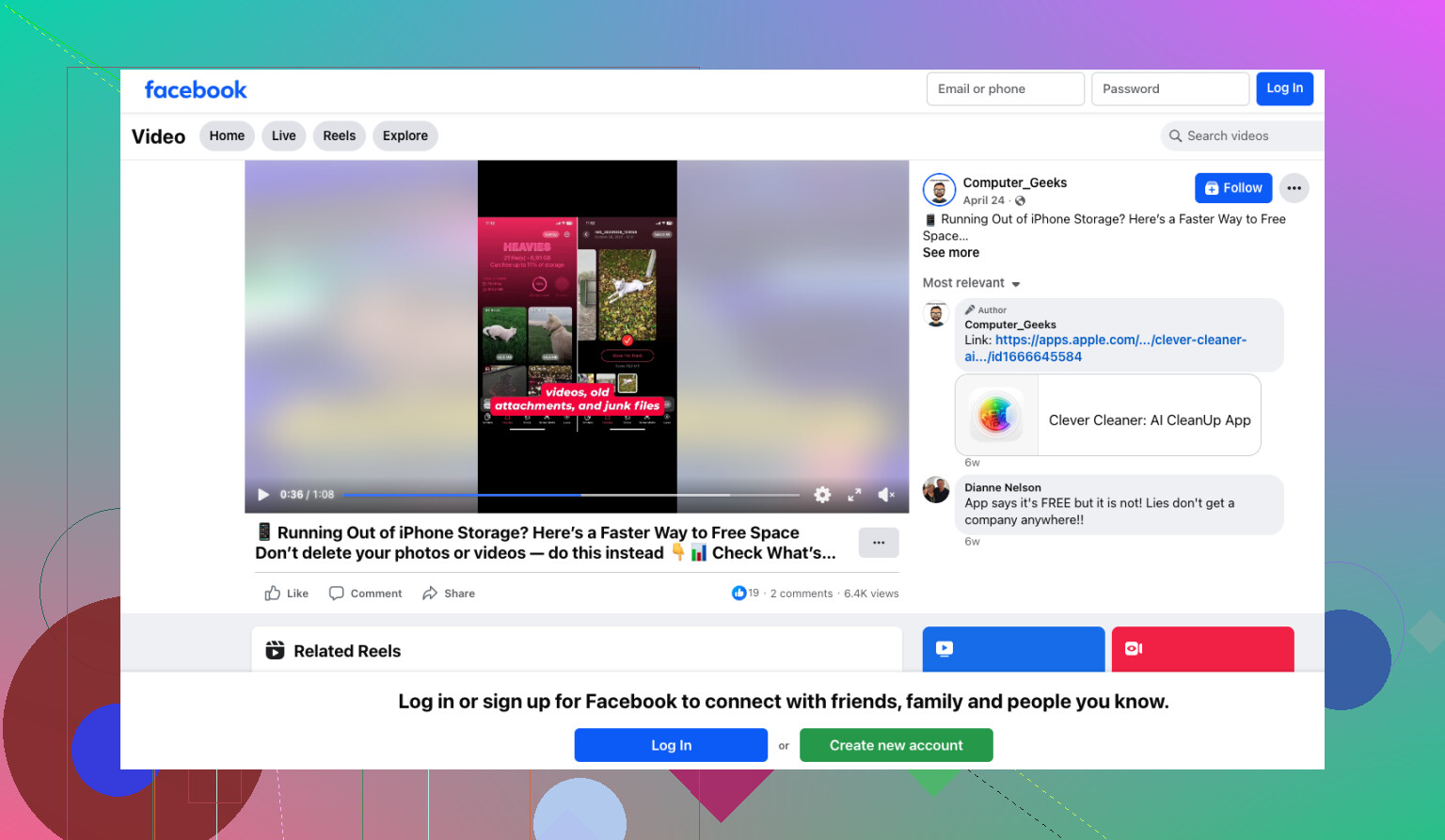The width and height of the screenshot is (1445, 840).
Task: Open the three-dot menu beside Follow
Action: click(x=1294, y=188)
